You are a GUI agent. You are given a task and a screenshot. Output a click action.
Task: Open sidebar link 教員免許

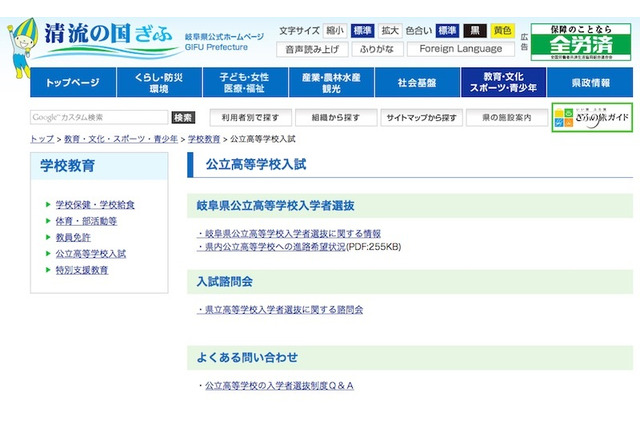(x=73, y=237)
